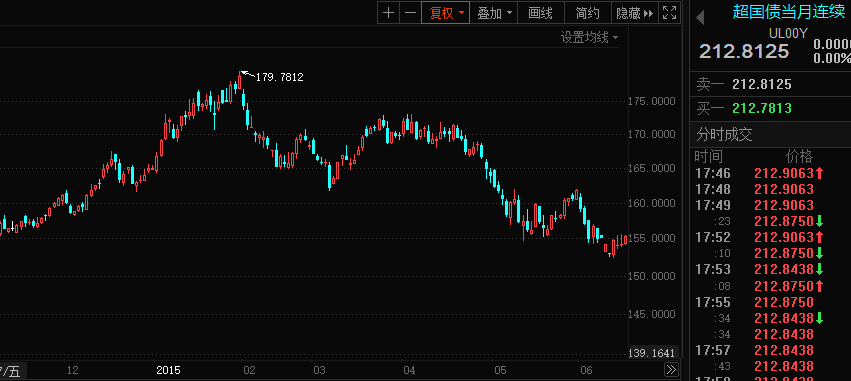Click the 价格 column header

[799, 157]
